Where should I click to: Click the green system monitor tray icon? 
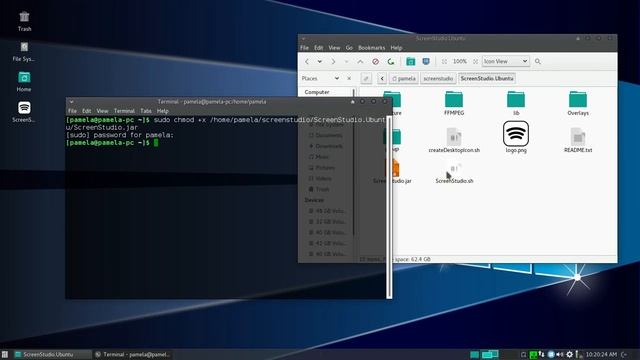[x=533, y=354]
